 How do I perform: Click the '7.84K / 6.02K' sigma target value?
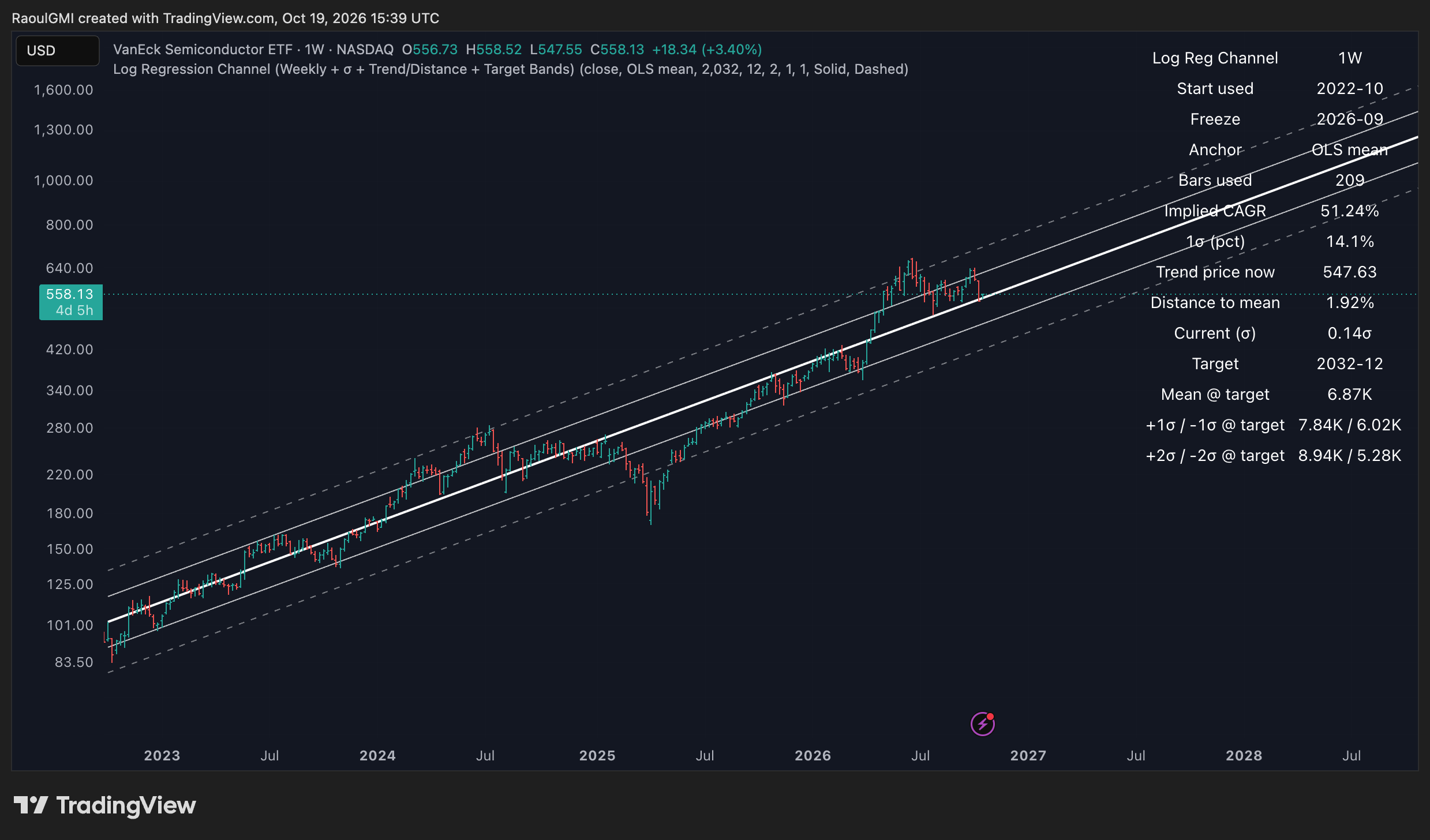(1350, 425)
